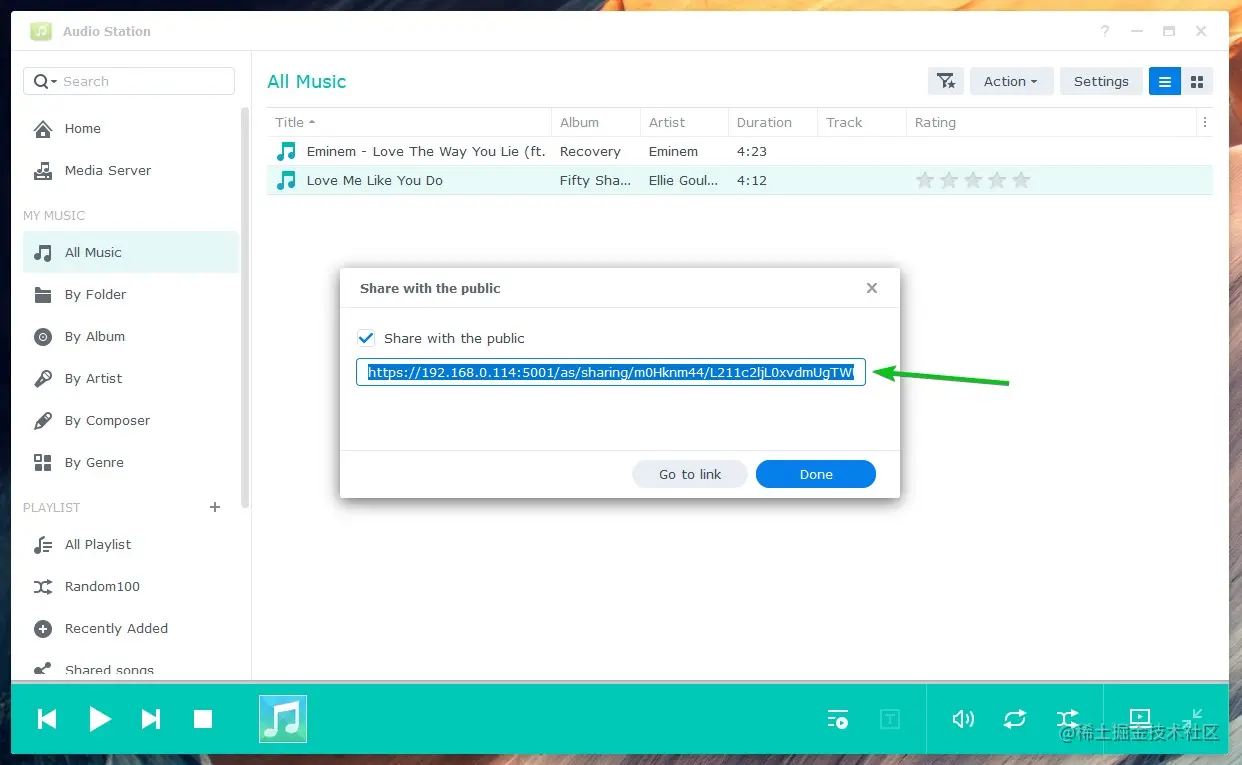
Task: Open the All Music sidebar icon
Action: [x=44, y=252]
